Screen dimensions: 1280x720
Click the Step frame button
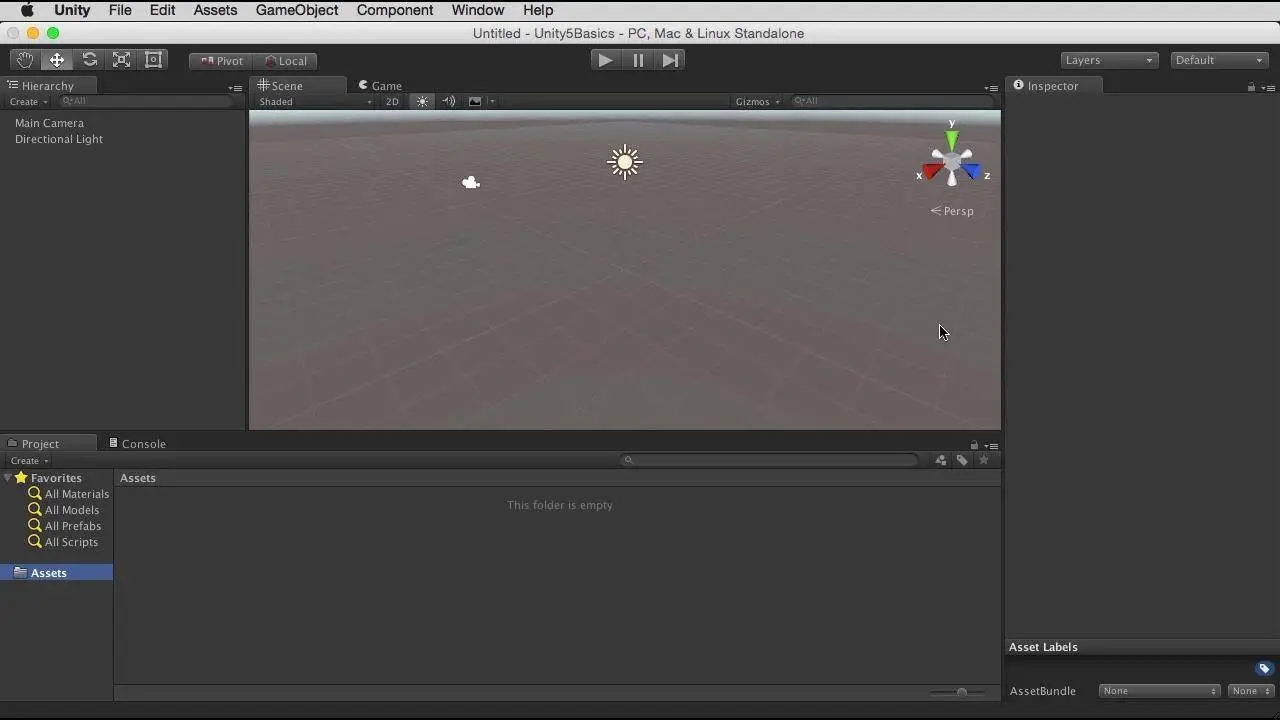click(x=670, y=60)
